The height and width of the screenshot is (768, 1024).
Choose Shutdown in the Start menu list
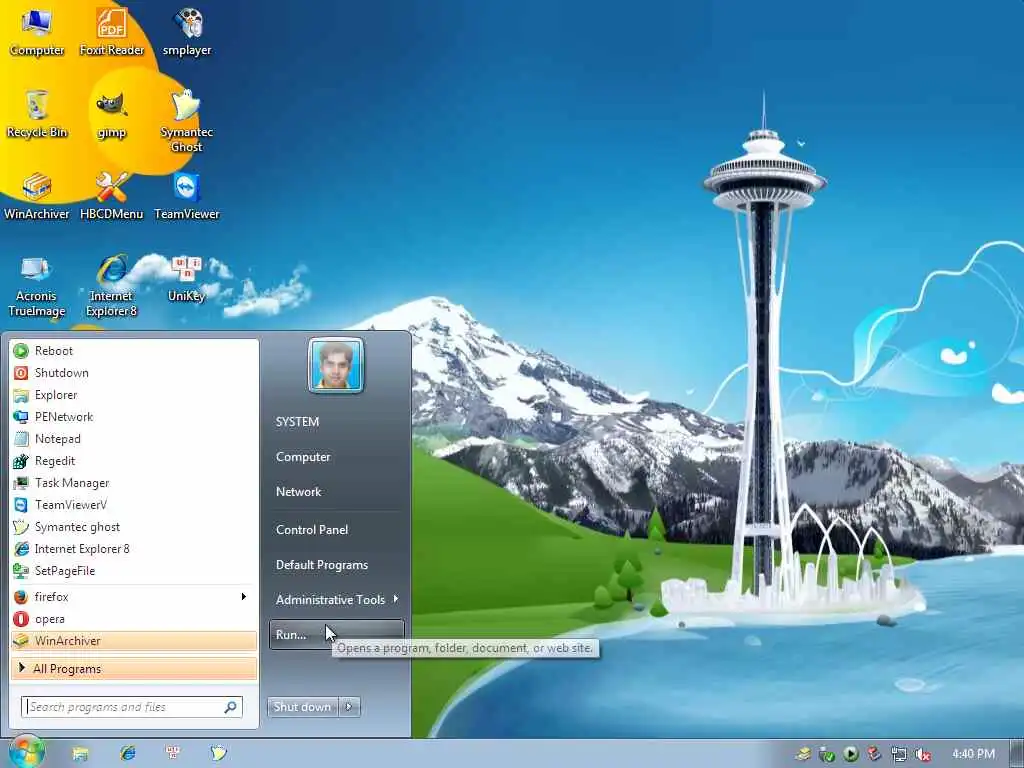coord(134,373)
